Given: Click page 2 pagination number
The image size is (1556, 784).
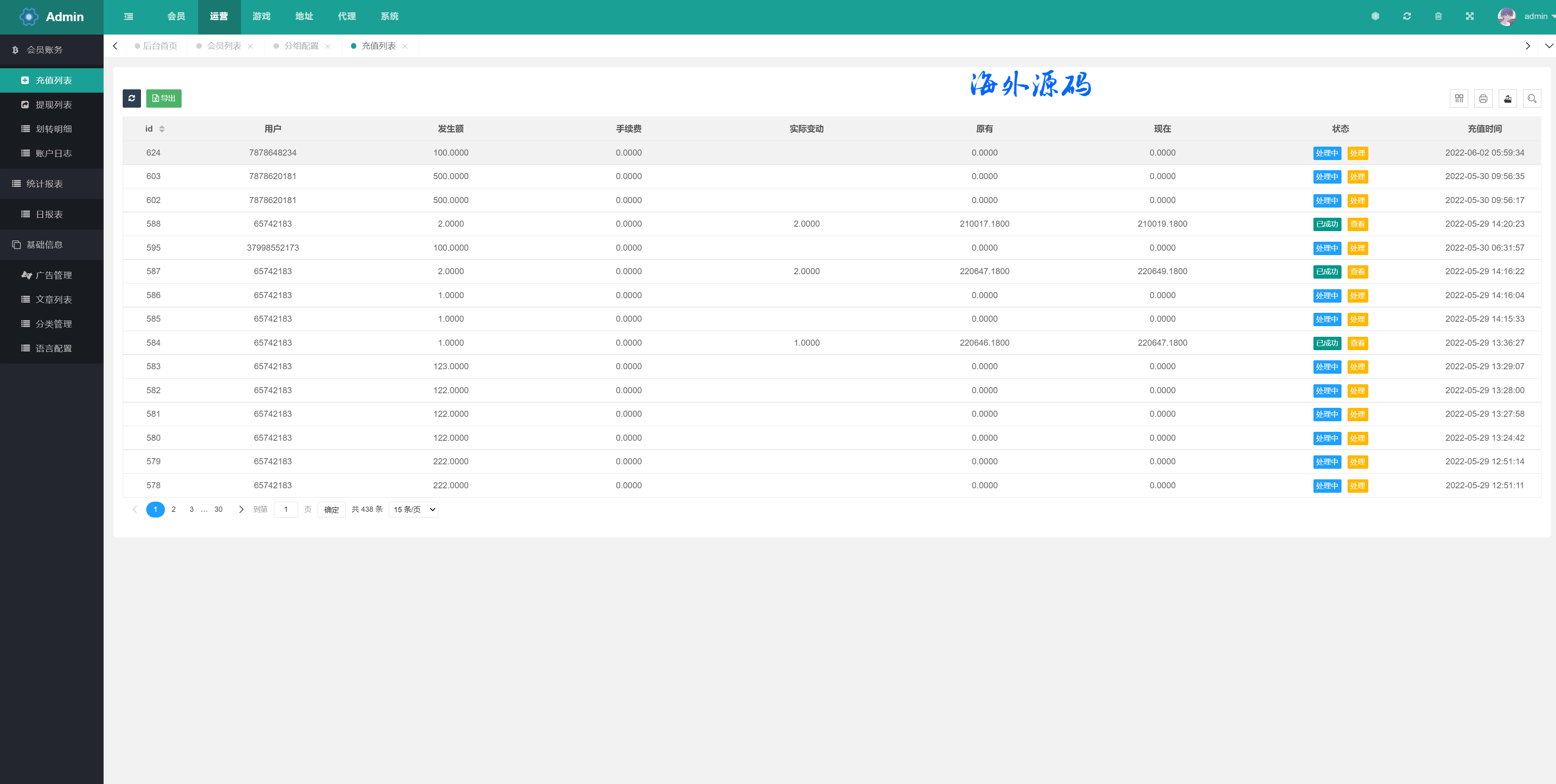Looking at the screenshot, I should click(x=174, y=510).
